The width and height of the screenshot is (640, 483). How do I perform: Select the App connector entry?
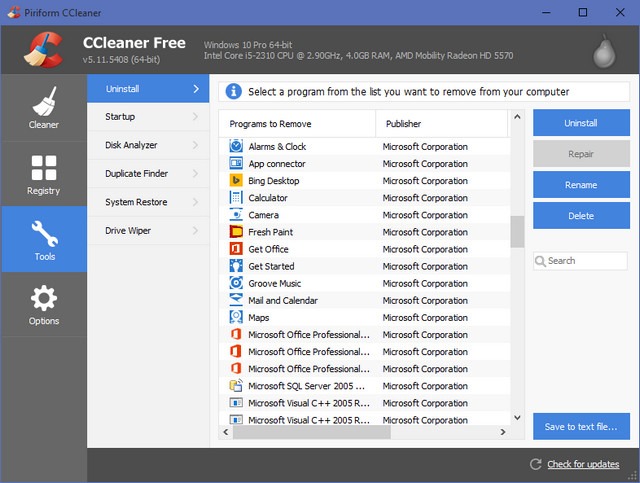(364, 163)
